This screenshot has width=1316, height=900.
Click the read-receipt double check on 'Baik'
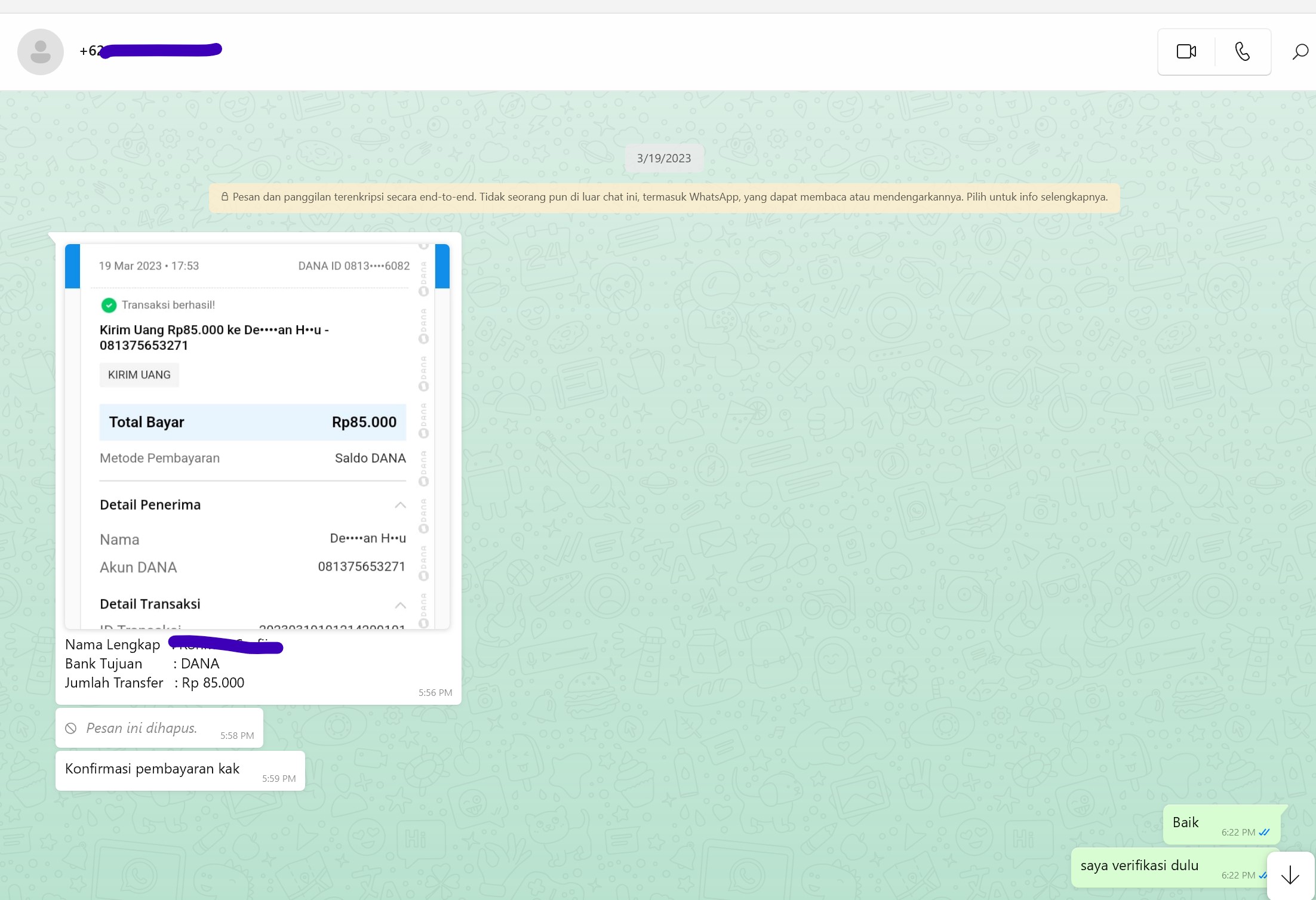coord(1265,833)
